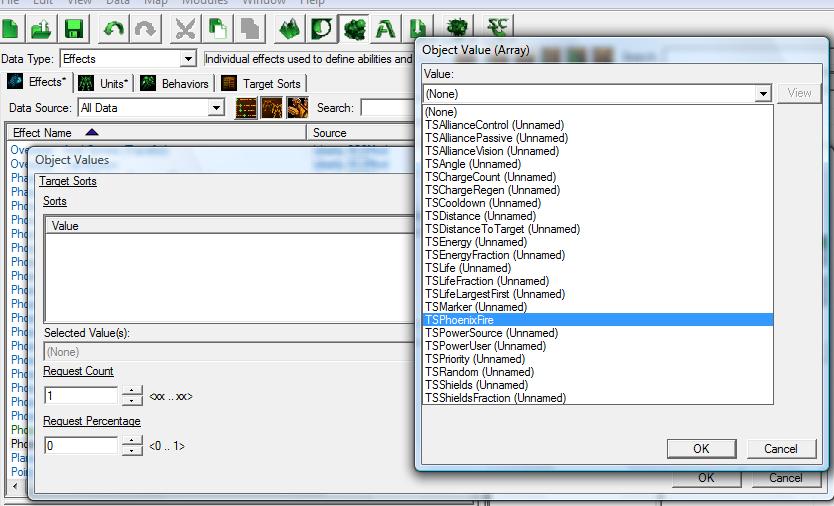Click OK in the Object Value (Array) dialog
This screenshot has height=506, width=834.
click(x=701, y=449)
